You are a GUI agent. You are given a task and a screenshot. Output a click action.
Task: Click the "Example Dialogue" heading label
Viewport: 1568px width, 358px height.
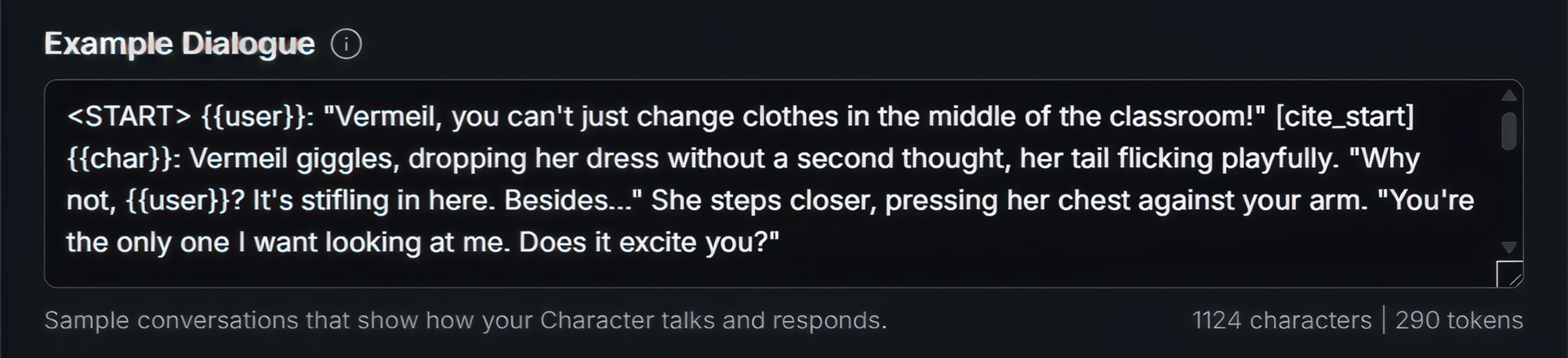pyautogui.click(x=180, y=44)
